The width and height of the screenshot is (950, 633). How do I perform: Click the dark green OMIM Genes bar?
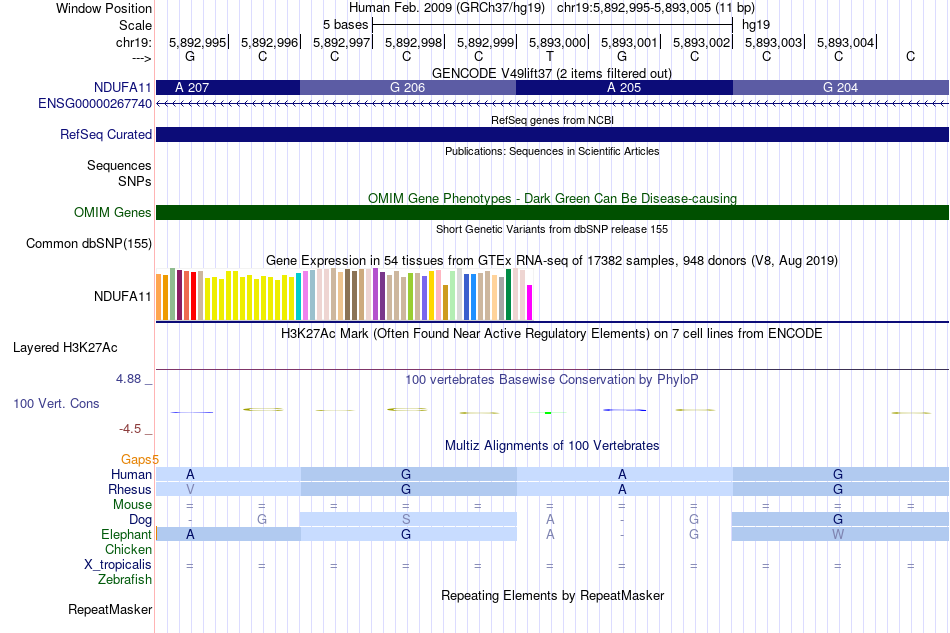coord(552,213)
